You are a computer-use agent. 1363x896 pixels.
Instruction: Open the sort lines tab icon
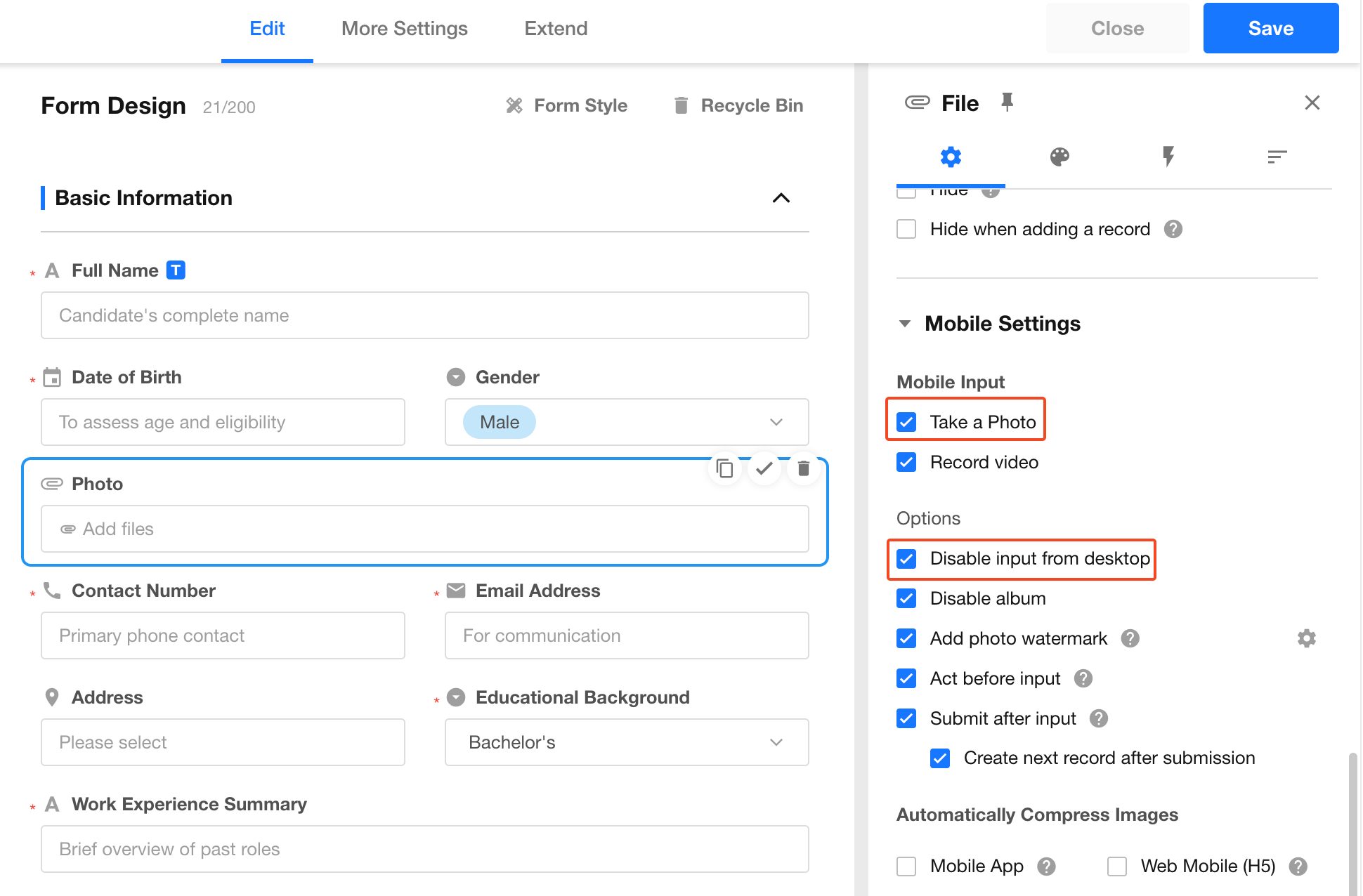tap(1277, 157)
